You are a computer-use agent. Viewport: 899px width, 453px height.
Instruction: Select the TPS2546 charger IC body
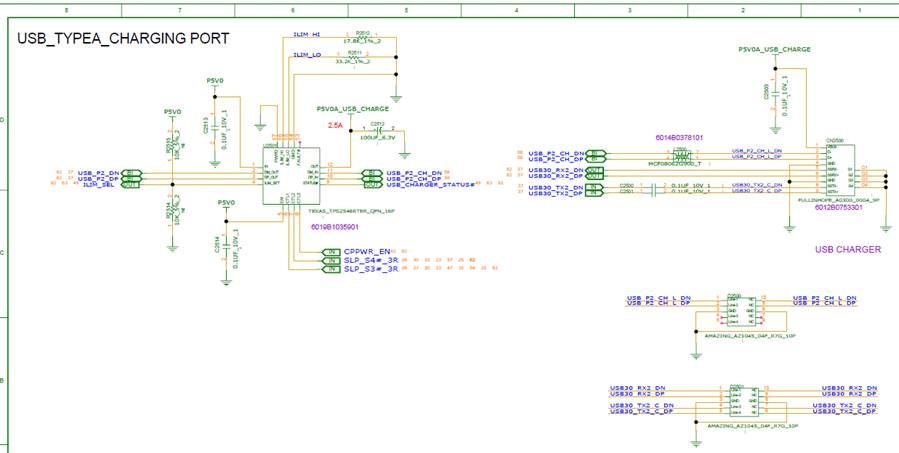[x=291, y=175]
